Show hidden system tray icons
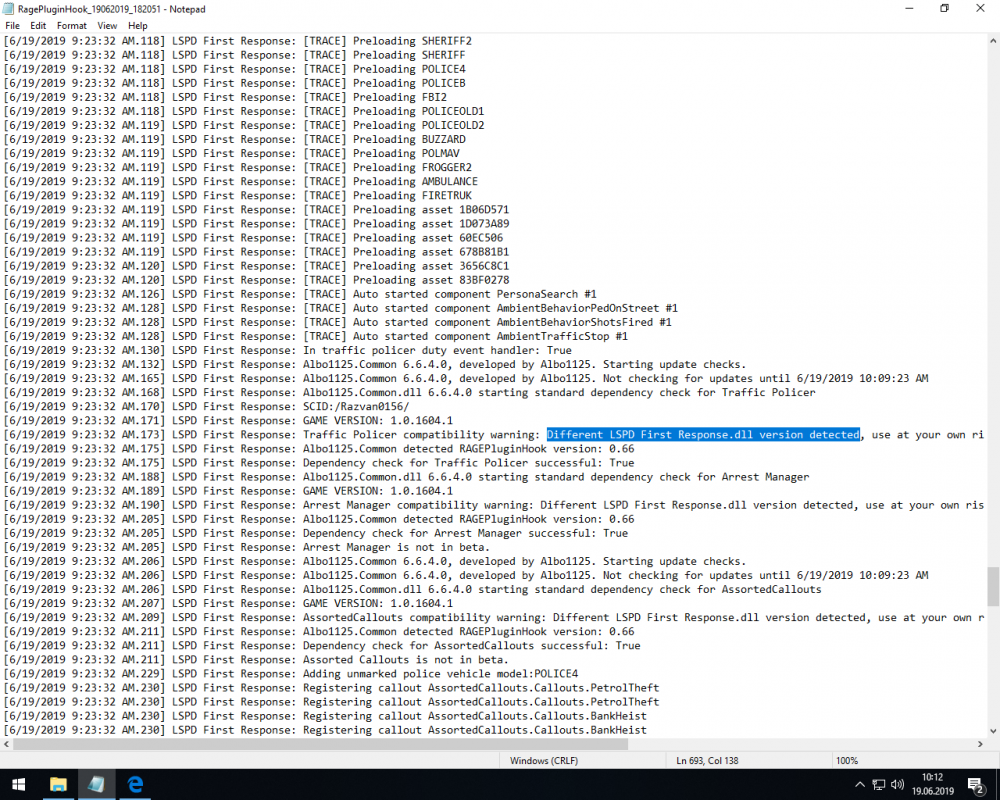The width and height of the screenshot is (1000, 800). click(860, 785)
